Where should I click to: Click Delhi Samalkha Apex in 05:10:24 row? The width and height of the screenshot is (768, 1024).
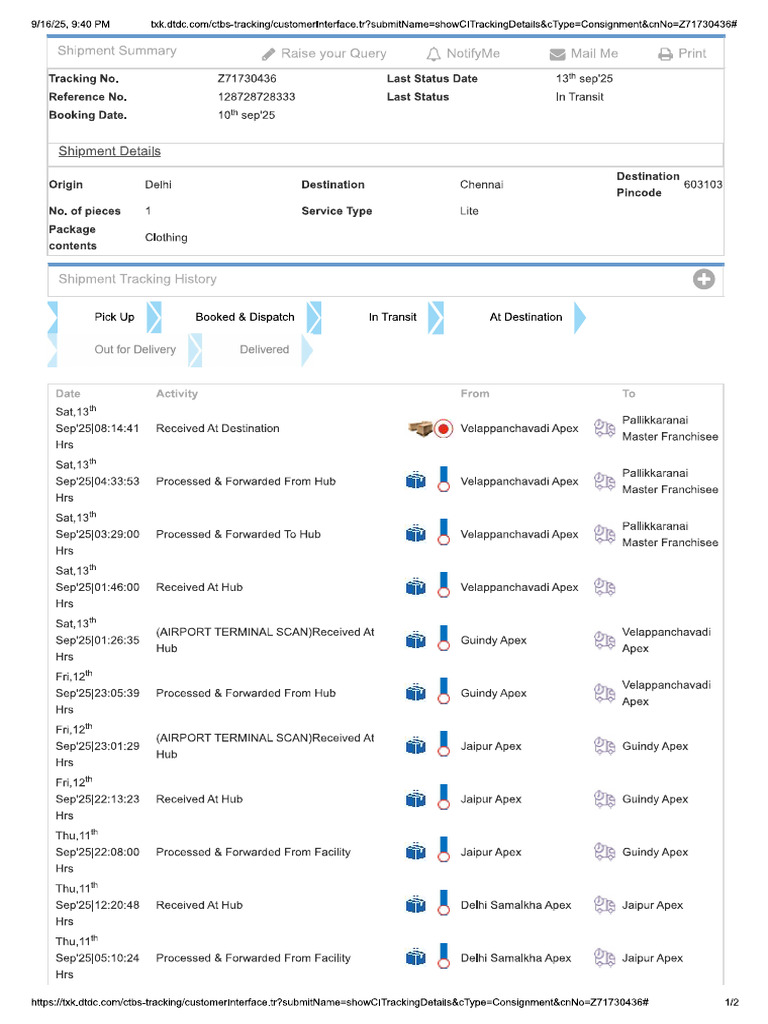(x=516, y=958)
